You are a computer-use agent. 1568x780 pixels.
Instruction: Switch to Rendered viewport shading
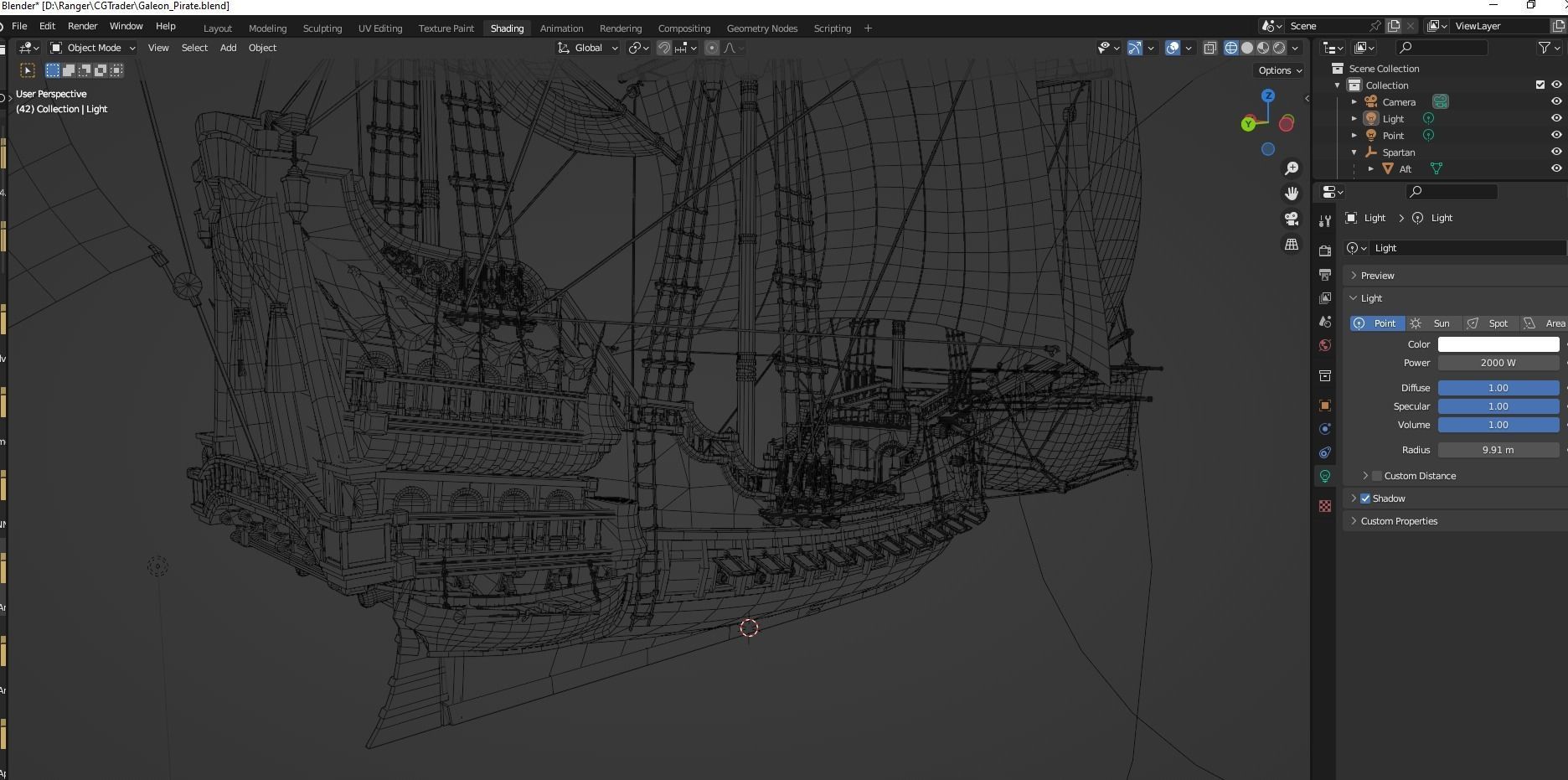[1279, 48]
